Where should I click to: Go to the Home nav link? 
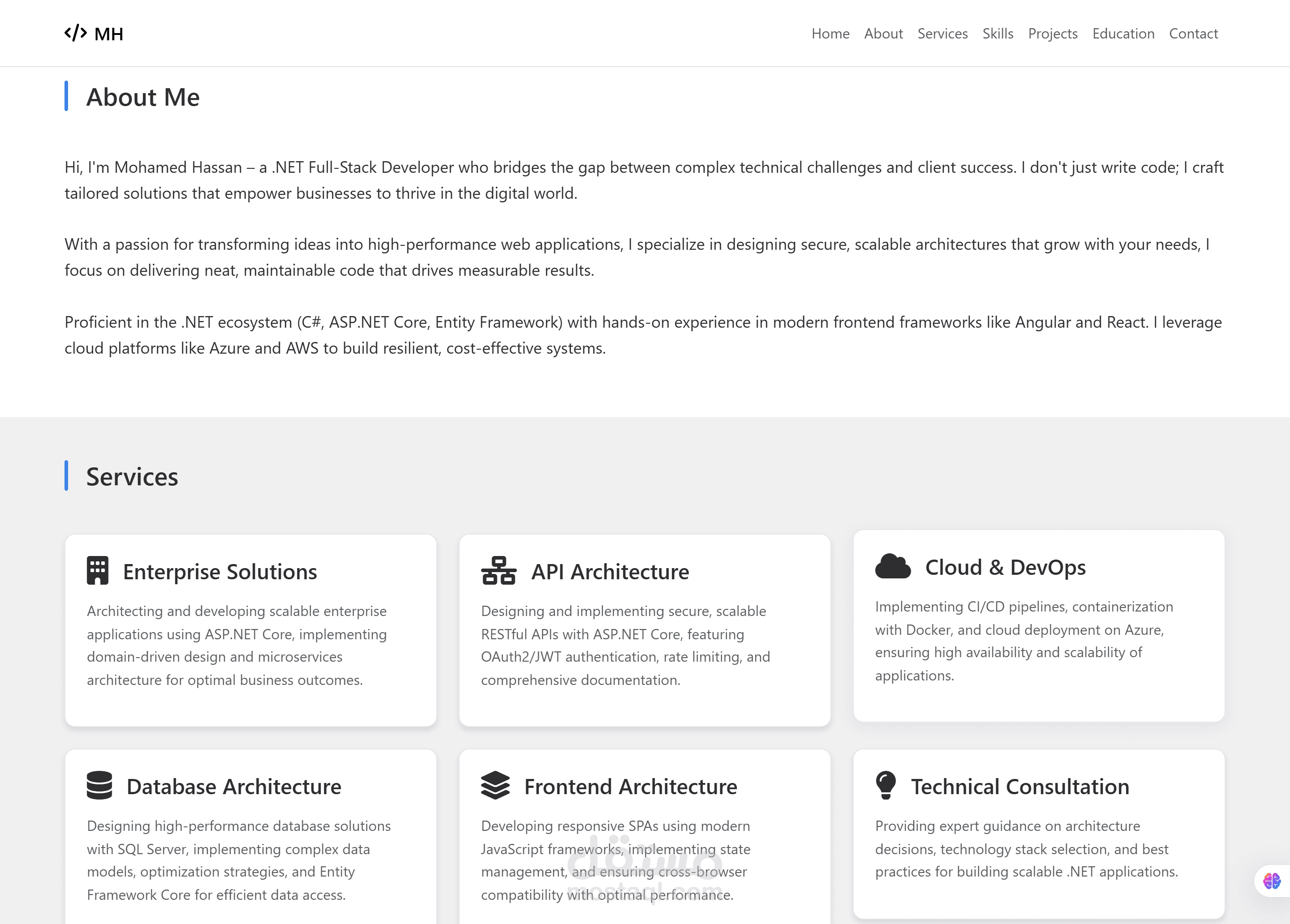[x=830, y=34]
